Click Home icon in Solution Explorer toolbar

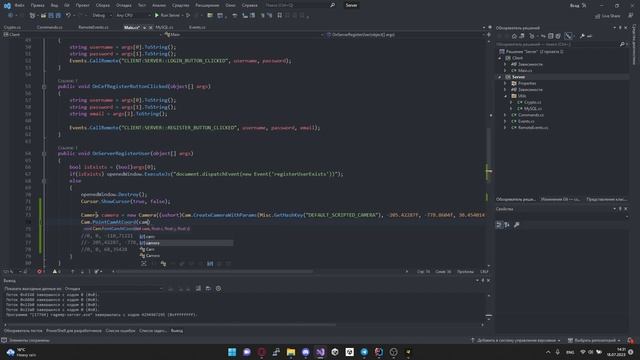pos(514,36)
